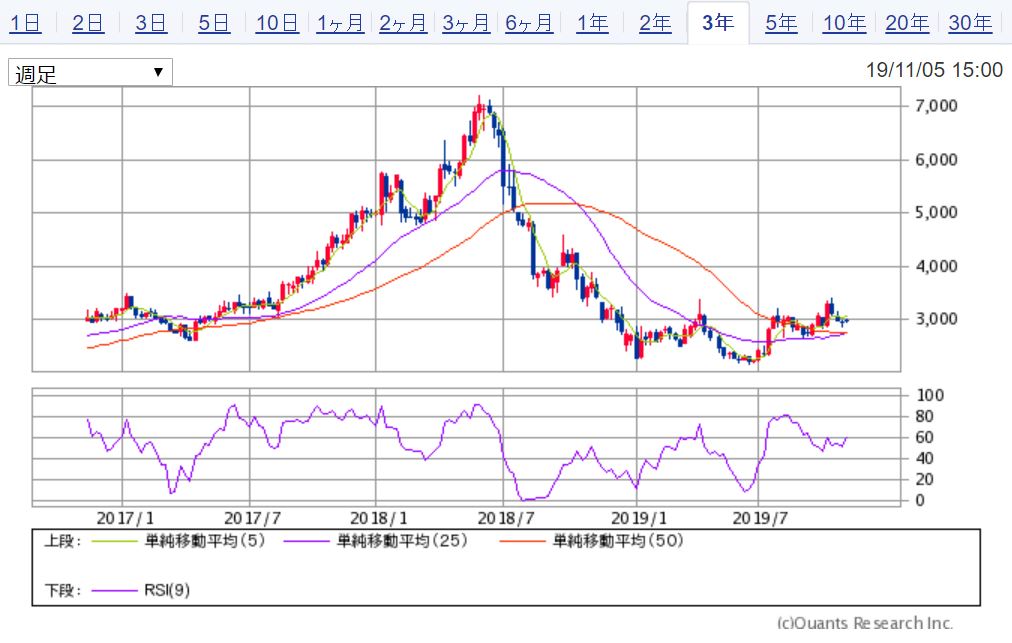1012x643 pixels.
Task: Show the 30年 chart range
Action: (x=970, y=23)
